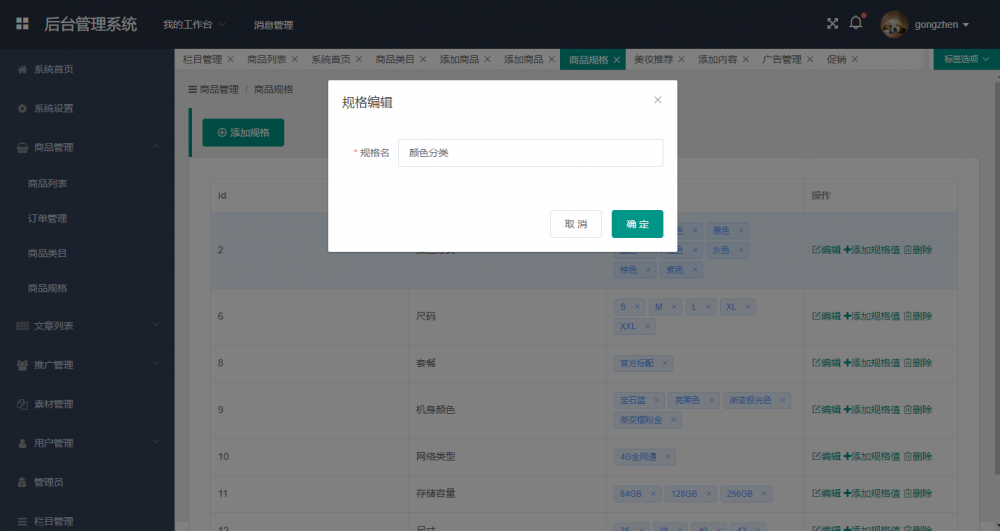
Task: Remove the XXL size tag
Action: pyautogui.click(x=647, y=326)
